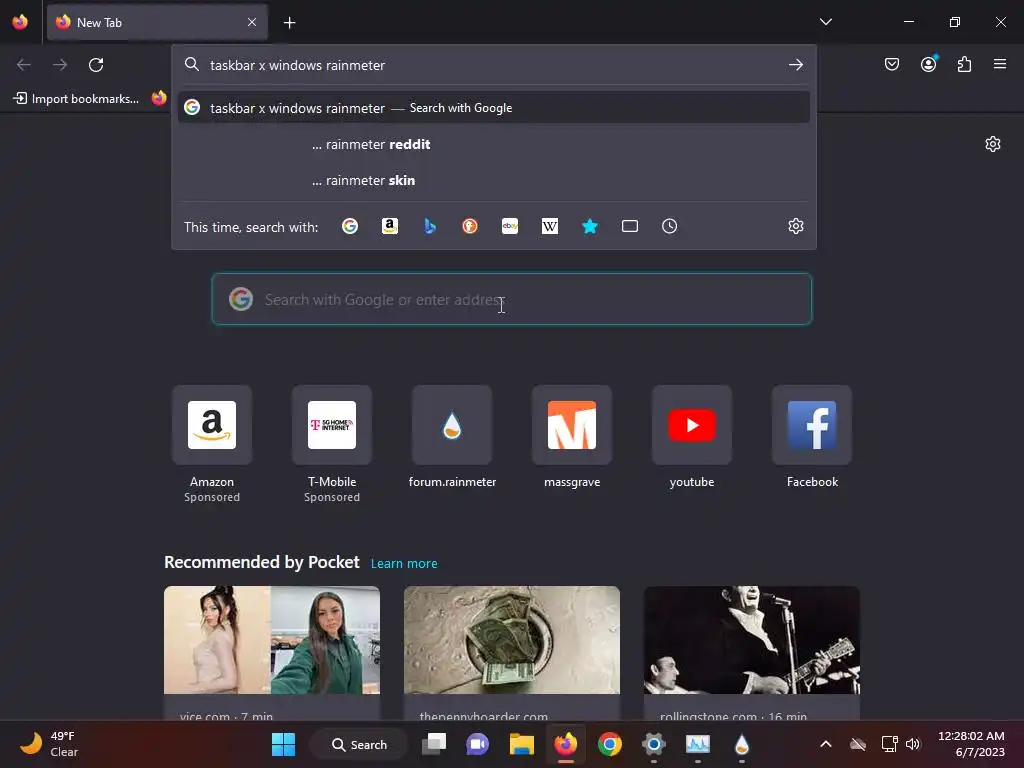Open the thepennyhoarder.com Pocket story card
The height and width of the screenshot is (768, 1024).
pyautogui.click(x=511, y=653)
